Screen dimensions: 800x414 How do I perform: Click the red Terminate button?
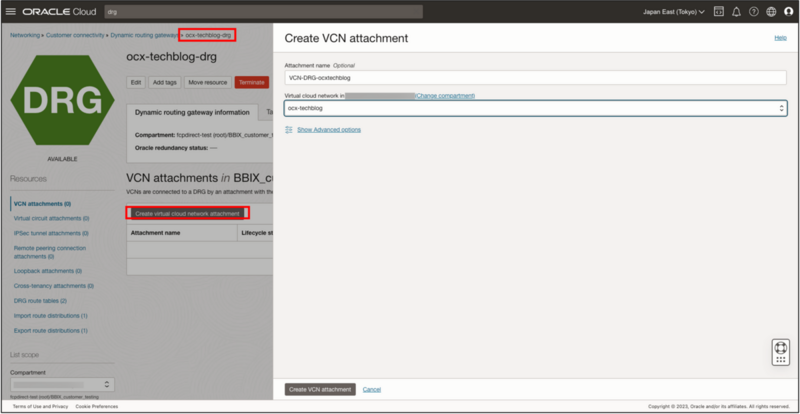click(x=252, y=82)
